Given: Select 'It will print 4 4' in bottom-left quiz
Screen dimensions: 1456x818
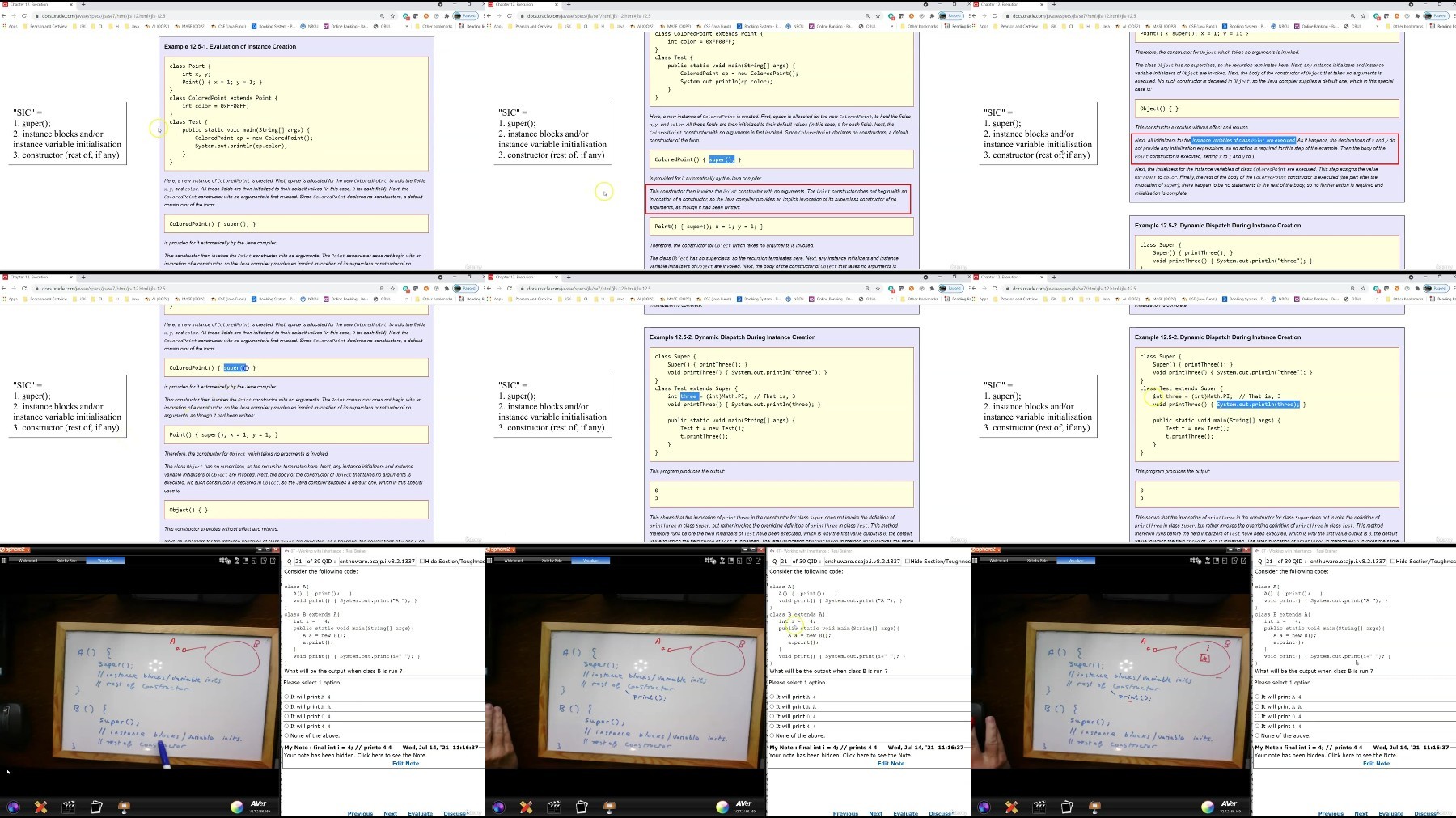Looking at the screenshot, I should click(x=308, y=726).
